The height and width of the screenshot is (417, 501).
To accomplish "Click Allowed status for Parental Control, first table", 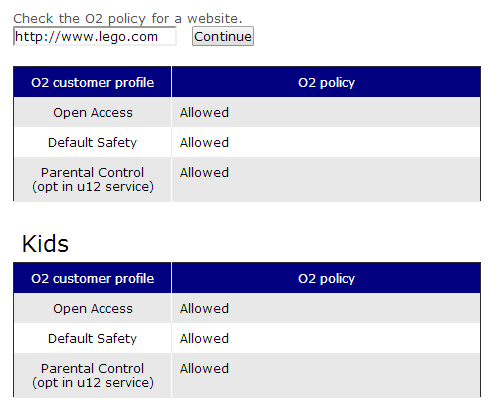I will coord(204,173).
